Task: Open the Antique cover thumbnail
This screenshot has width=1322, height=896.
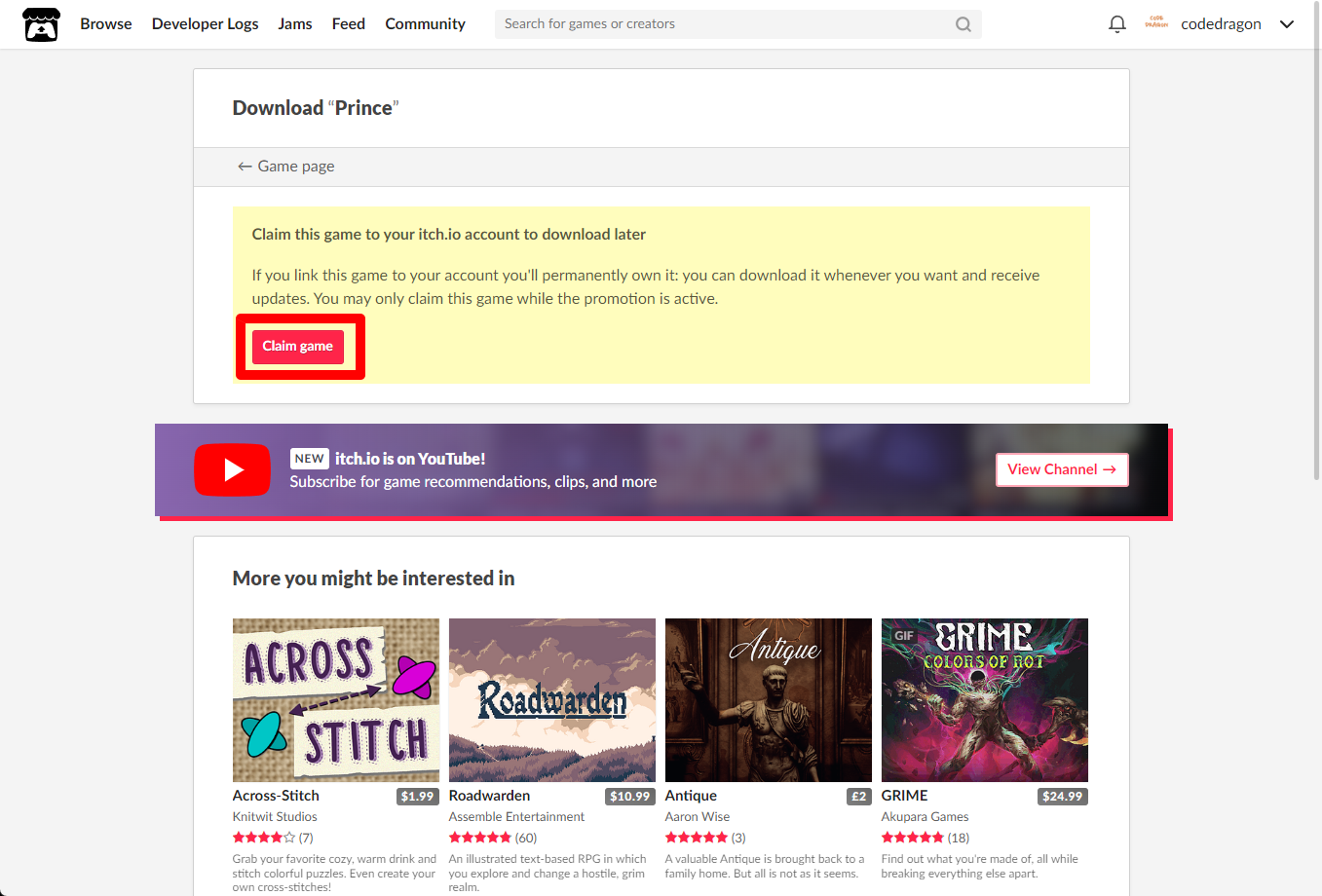Action: (x=769, y=700)
